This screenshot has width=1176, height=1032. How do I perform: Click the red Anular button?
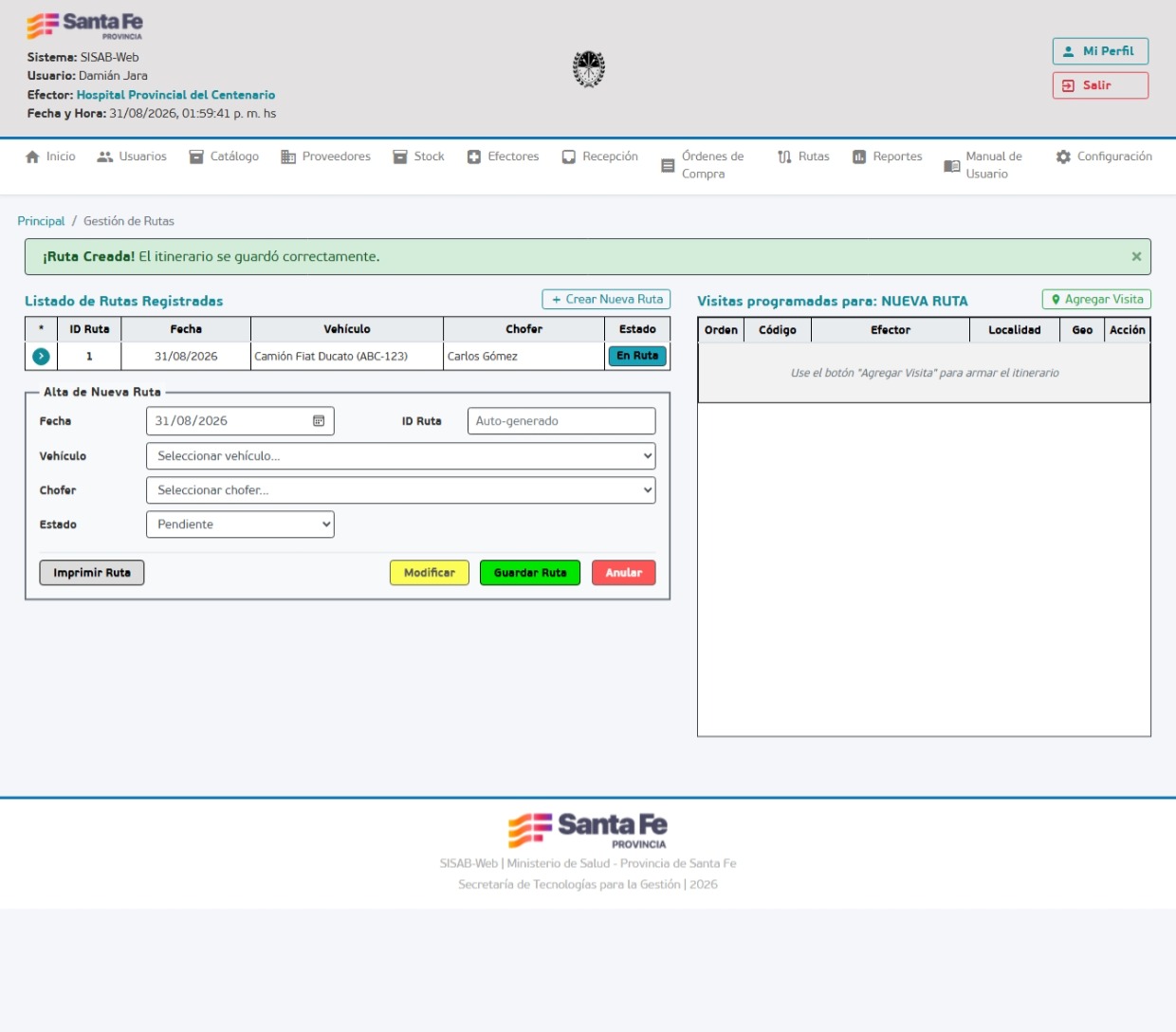click(x=624, y=573)
